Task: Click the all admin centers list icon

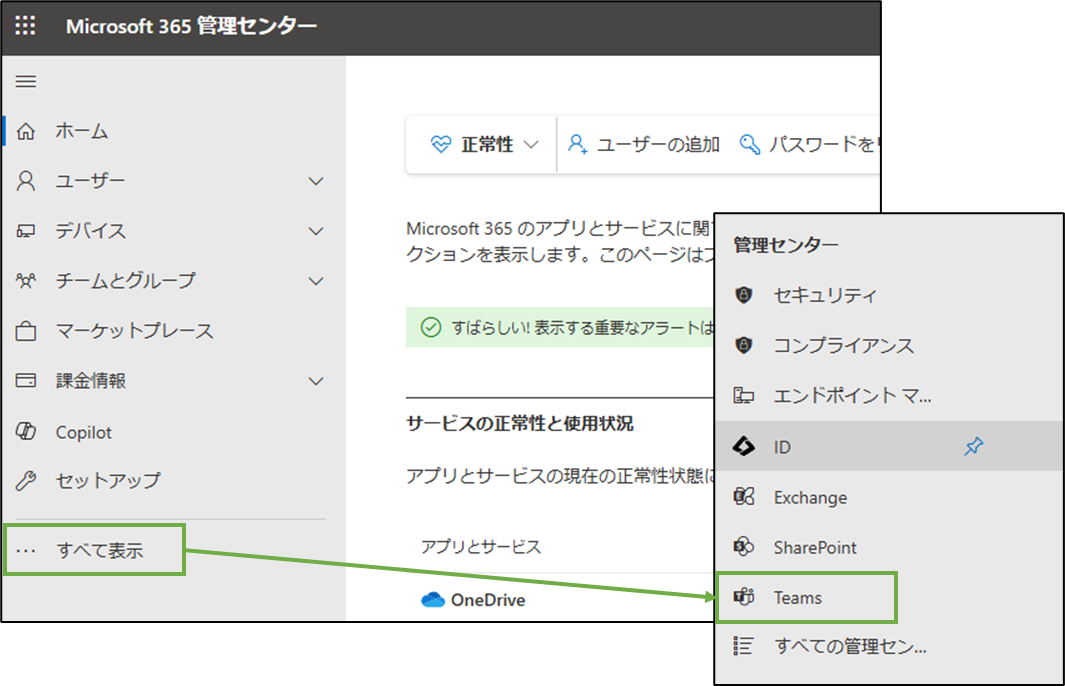Action: click(x=743, y=645)
